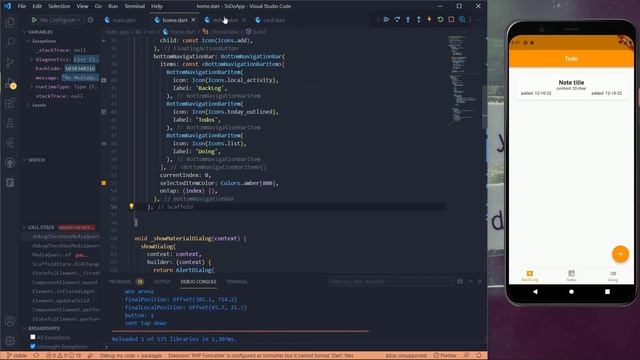Step Over in debug toolbar
Image resolution: width=640 pixels, height=360 pixels.
coord(397,20)
